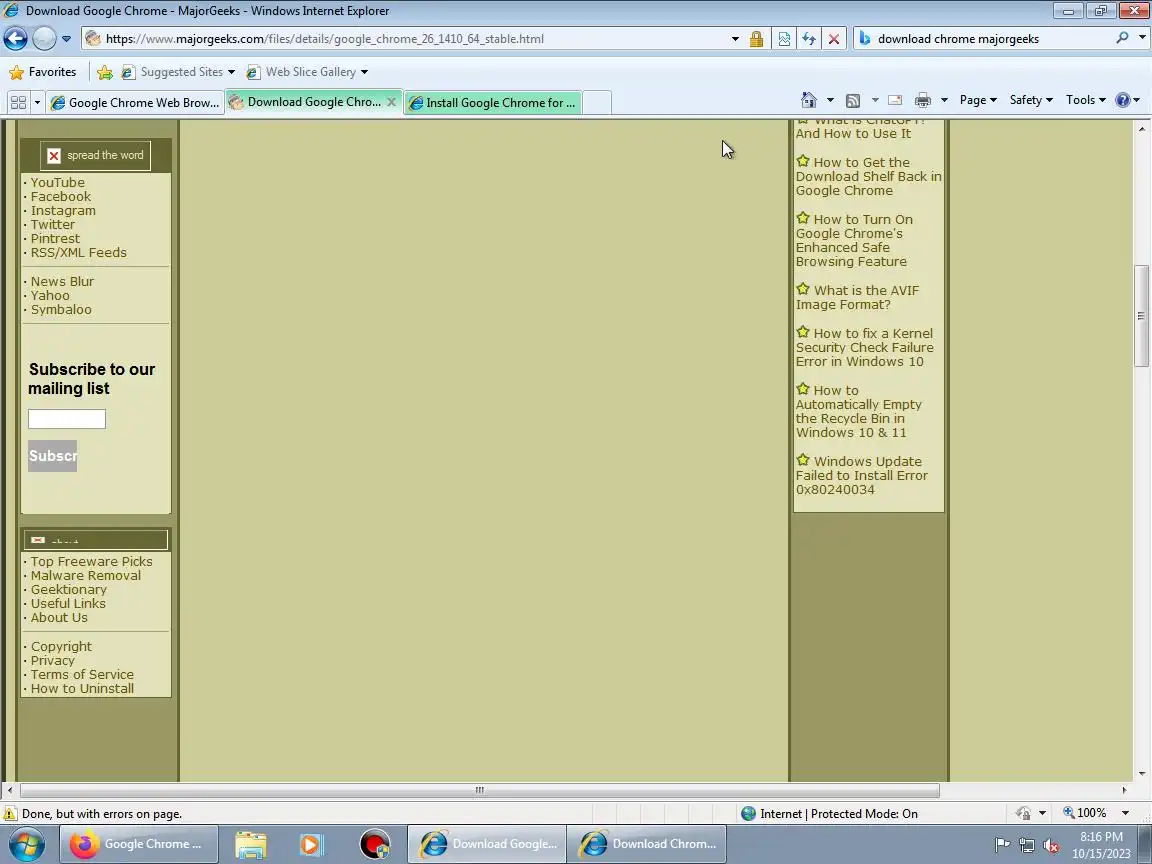Click the Help question mark icon

1123,100
